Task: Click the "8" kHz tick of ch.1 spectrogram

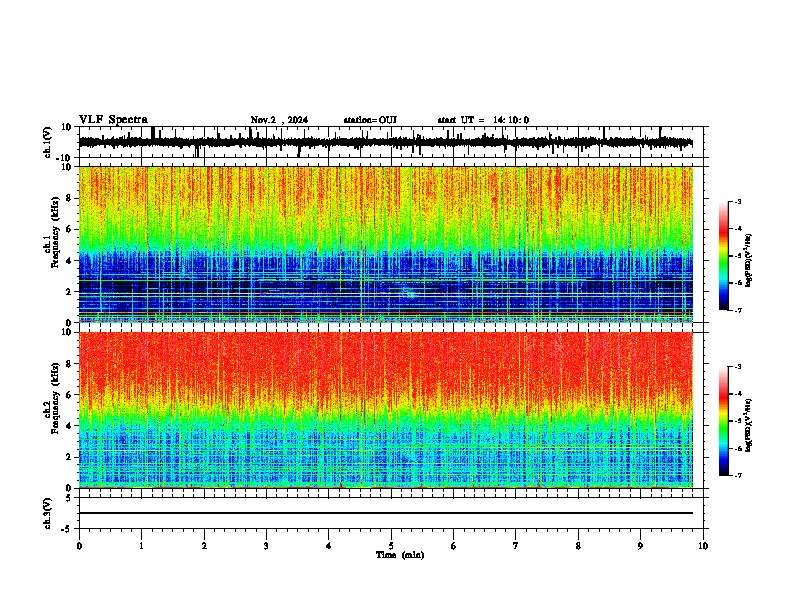Action: pos(69,198)
